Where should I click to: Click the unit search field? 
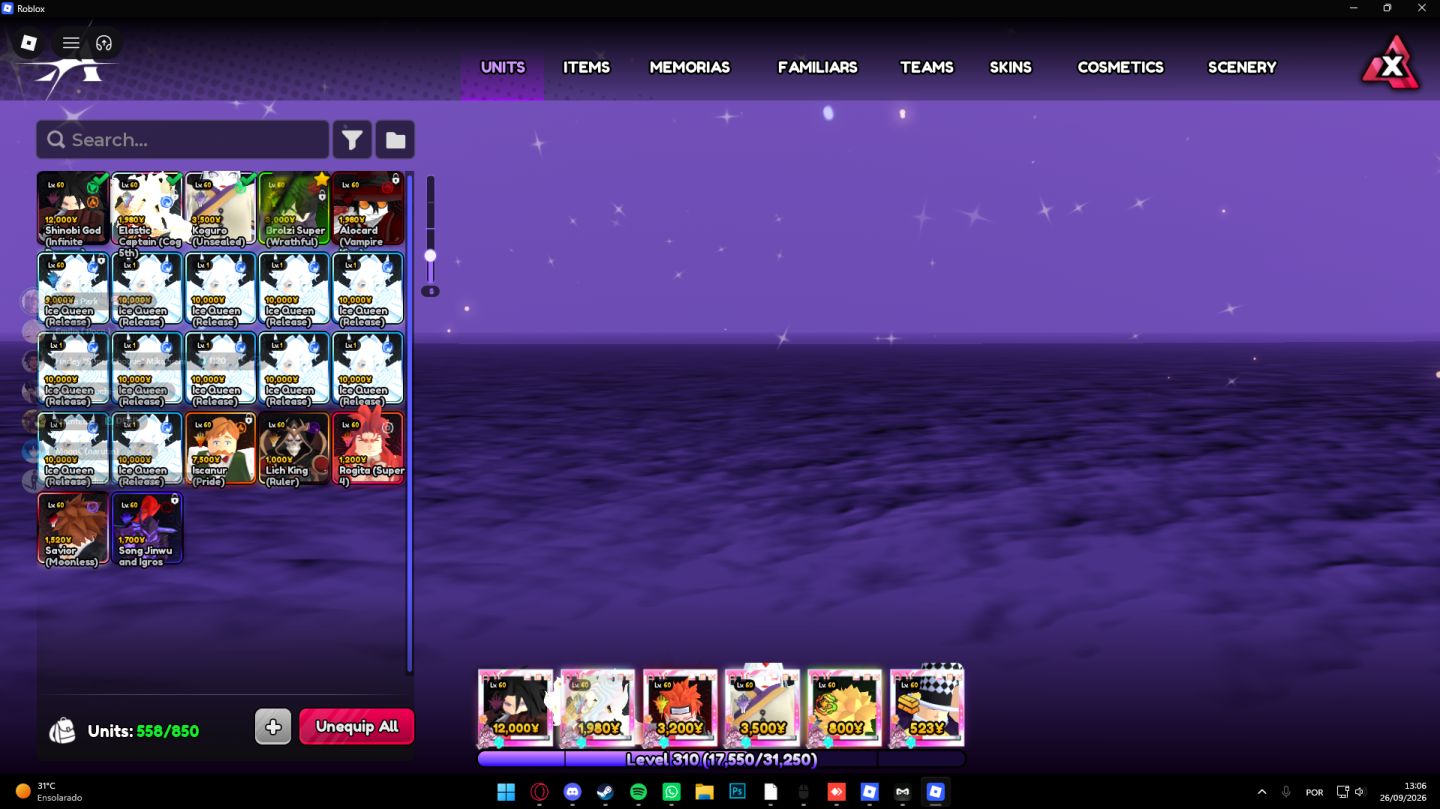pyautogui.click(x=183, y=140)
